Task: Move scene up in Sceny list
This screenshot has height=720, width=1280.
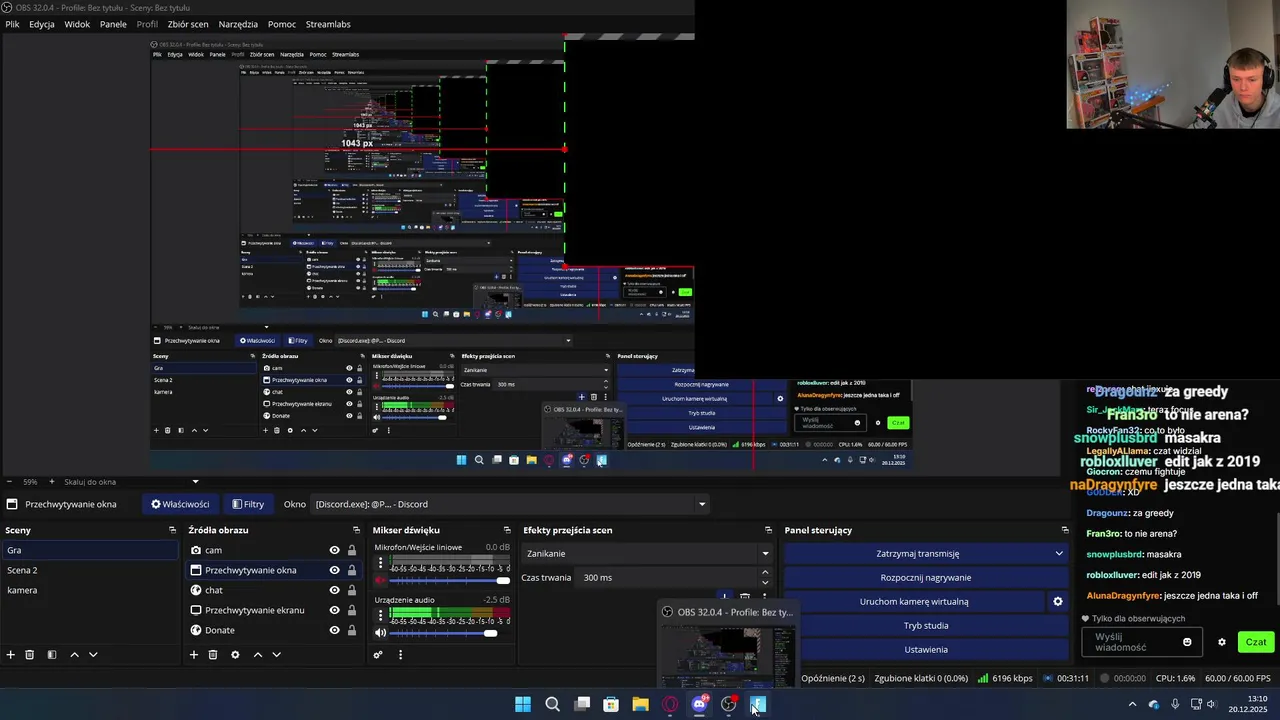Action: point(74,655)
